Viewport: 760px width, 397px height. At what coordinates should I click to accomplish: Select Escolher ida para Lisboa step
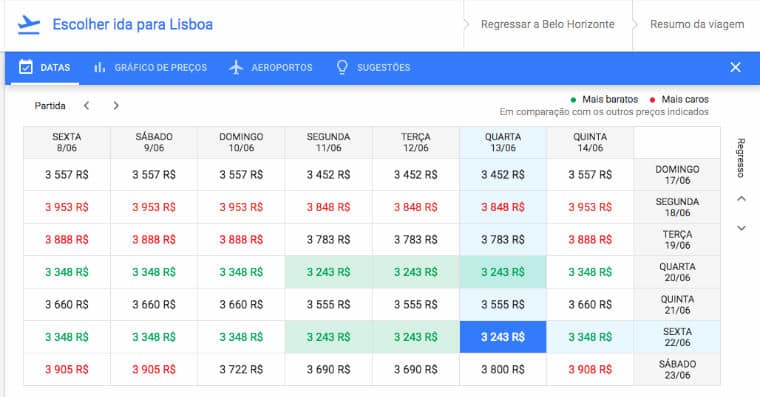pyautogui.click(x=132, y=25)
